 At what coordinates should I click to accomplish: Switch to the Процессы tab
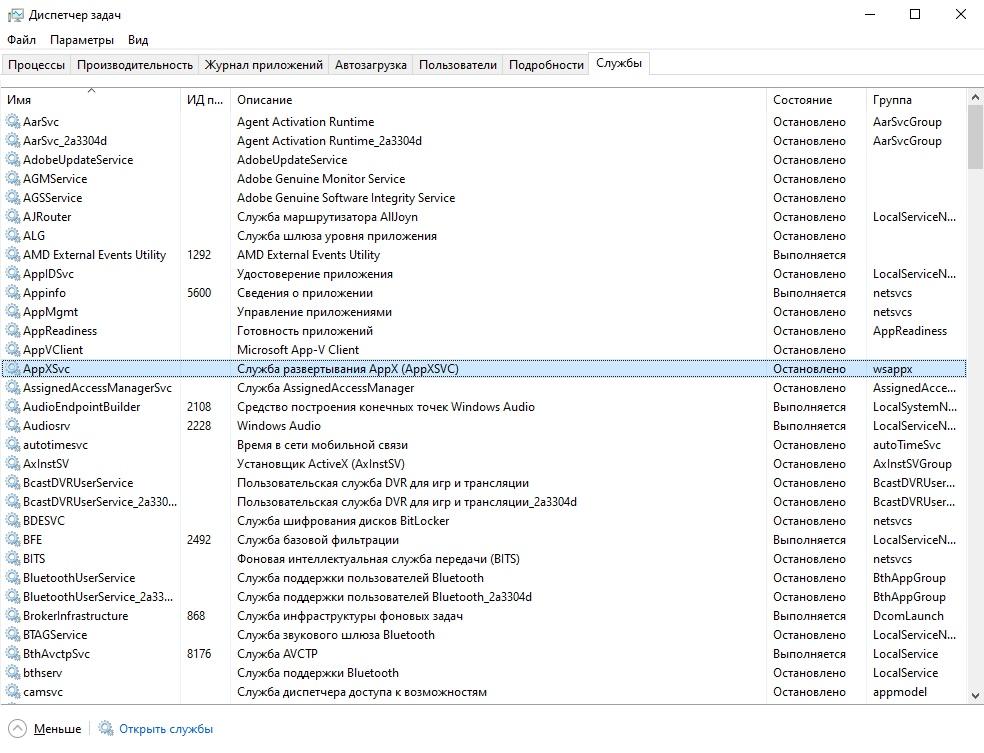[x=36, y=65]
